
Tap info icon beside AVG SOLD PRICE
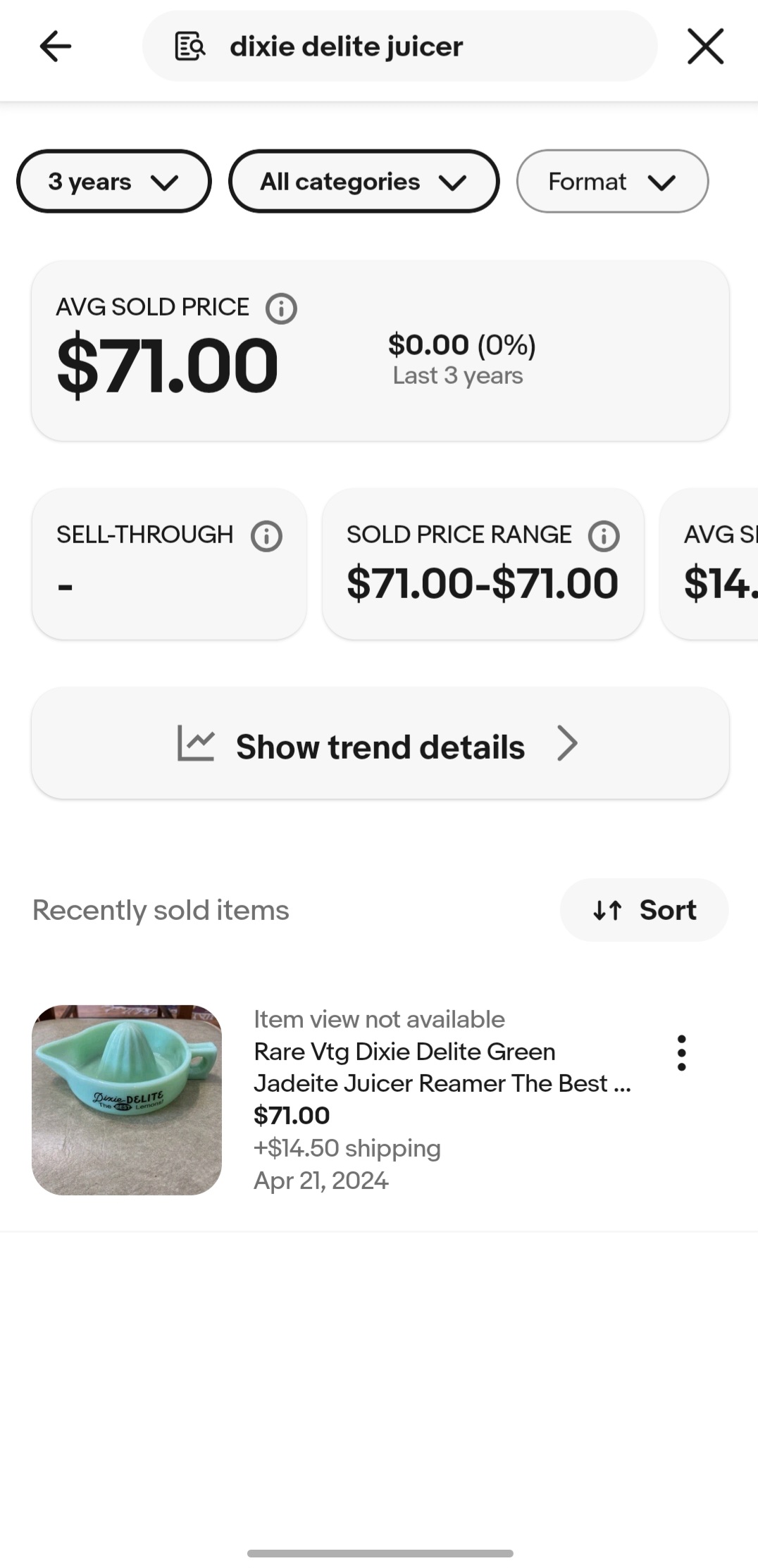point(281,309)
